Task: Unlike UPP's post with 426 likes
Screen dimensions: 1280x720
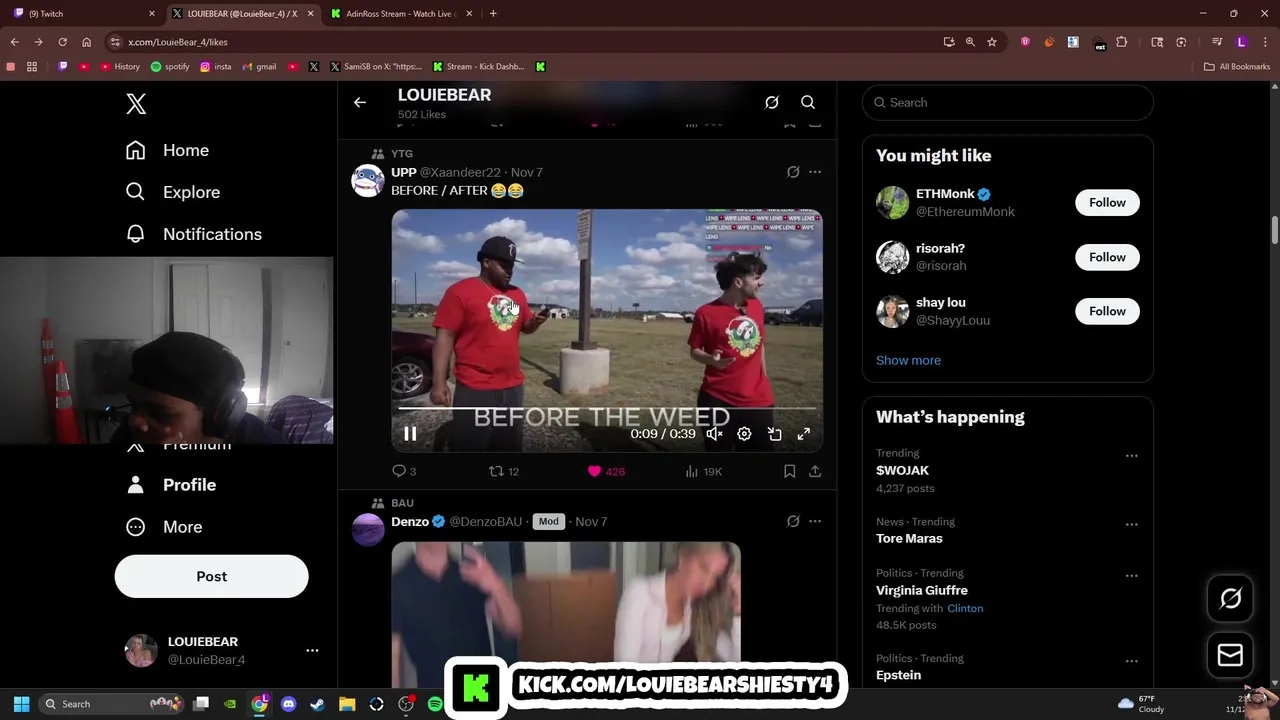Action: coord(606,471)
